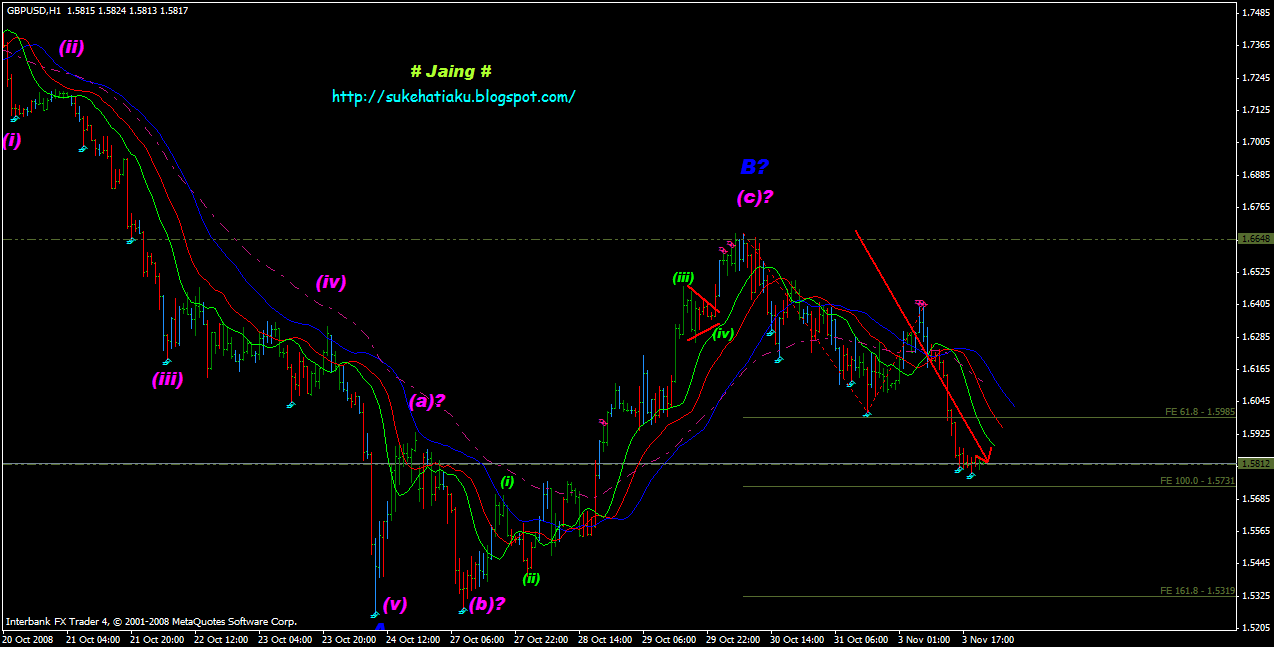Select the green '(iii)' sub-wave label
Image resolution: width=1274 pixels, height=647 pixels.
683,278
